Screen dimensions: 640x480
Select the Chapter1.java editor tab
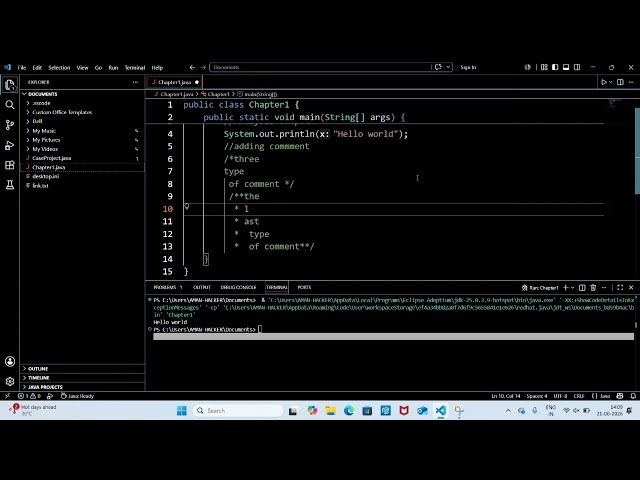tap(174, 82)
